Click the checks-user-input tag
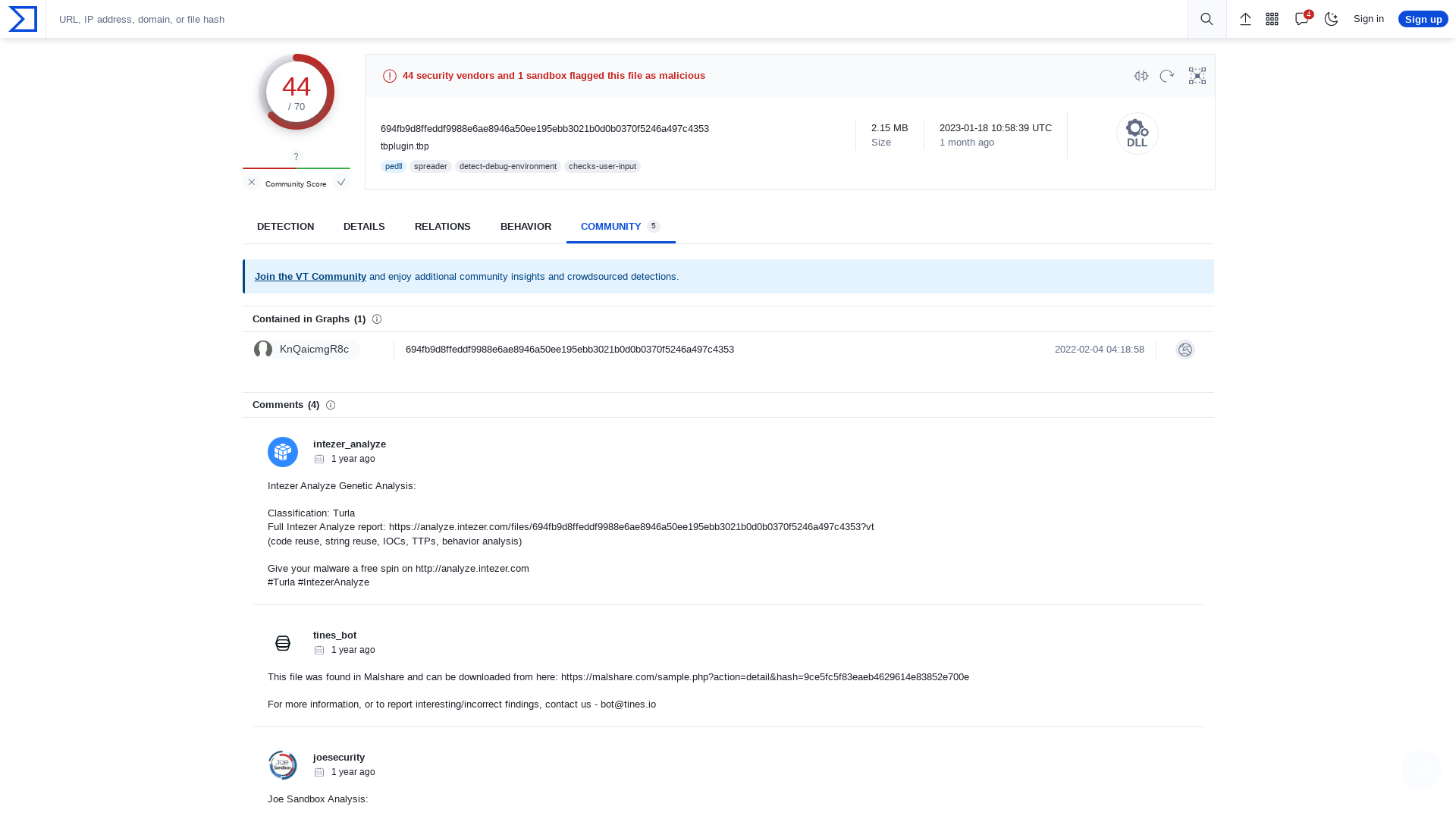1456x819 pixels. point(602,166)
